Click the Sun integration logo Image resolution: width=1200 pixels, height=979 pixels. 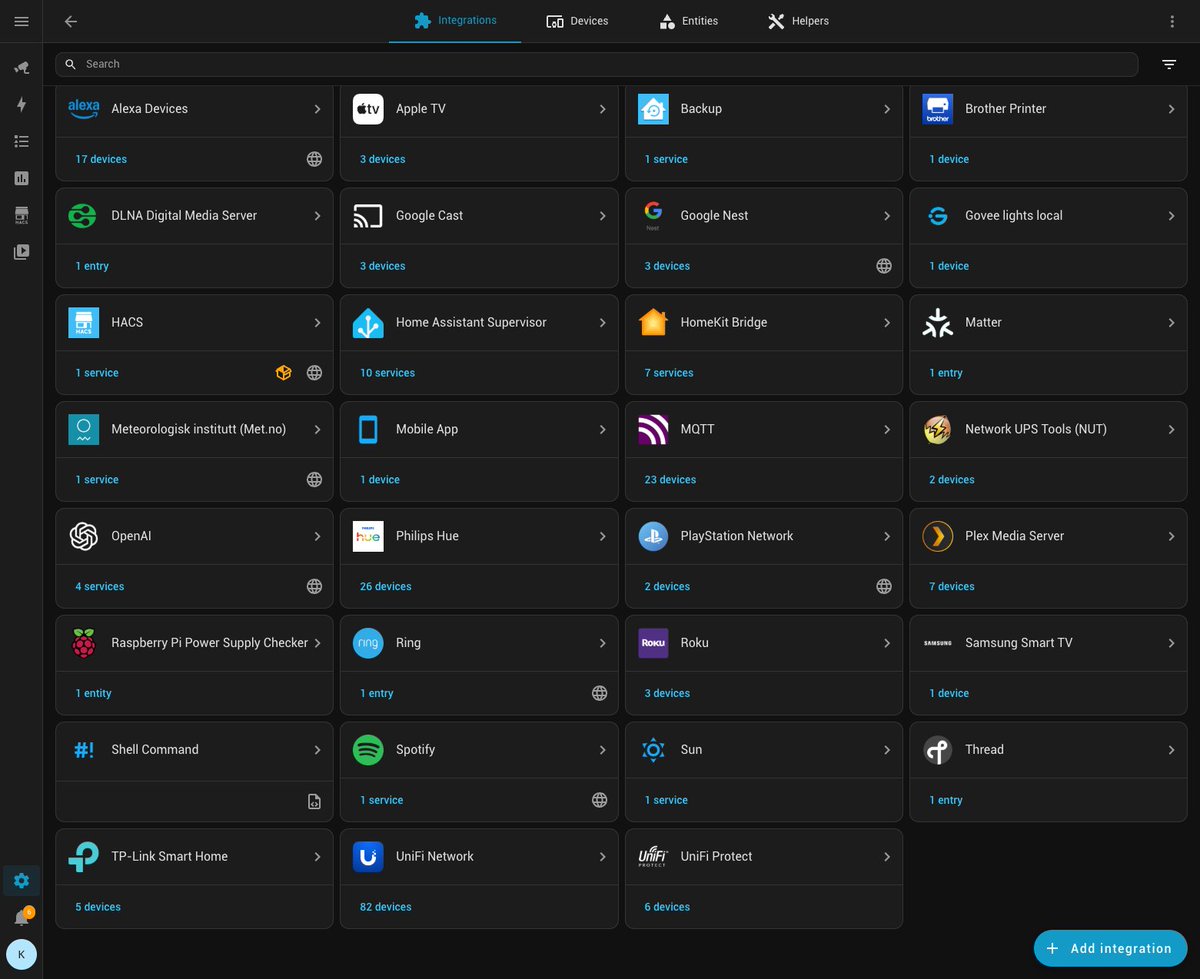pyautogui.click(x=653, y=750)
